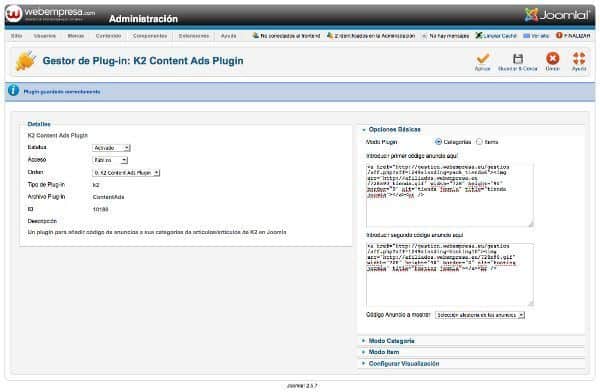
Task: Click the frontend connected users icon
Action: pos(256,35)
